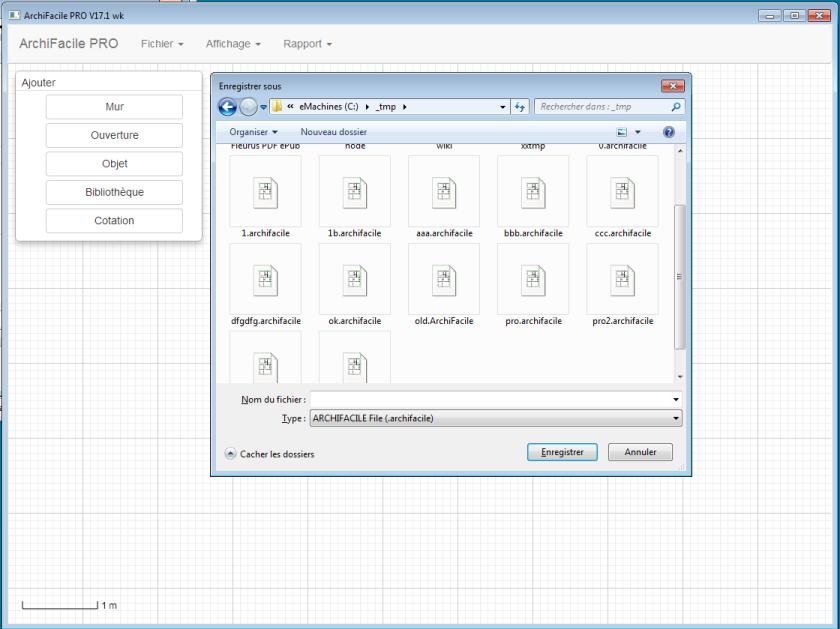
Task: Click the Cotation button
Action: [114, 220]
